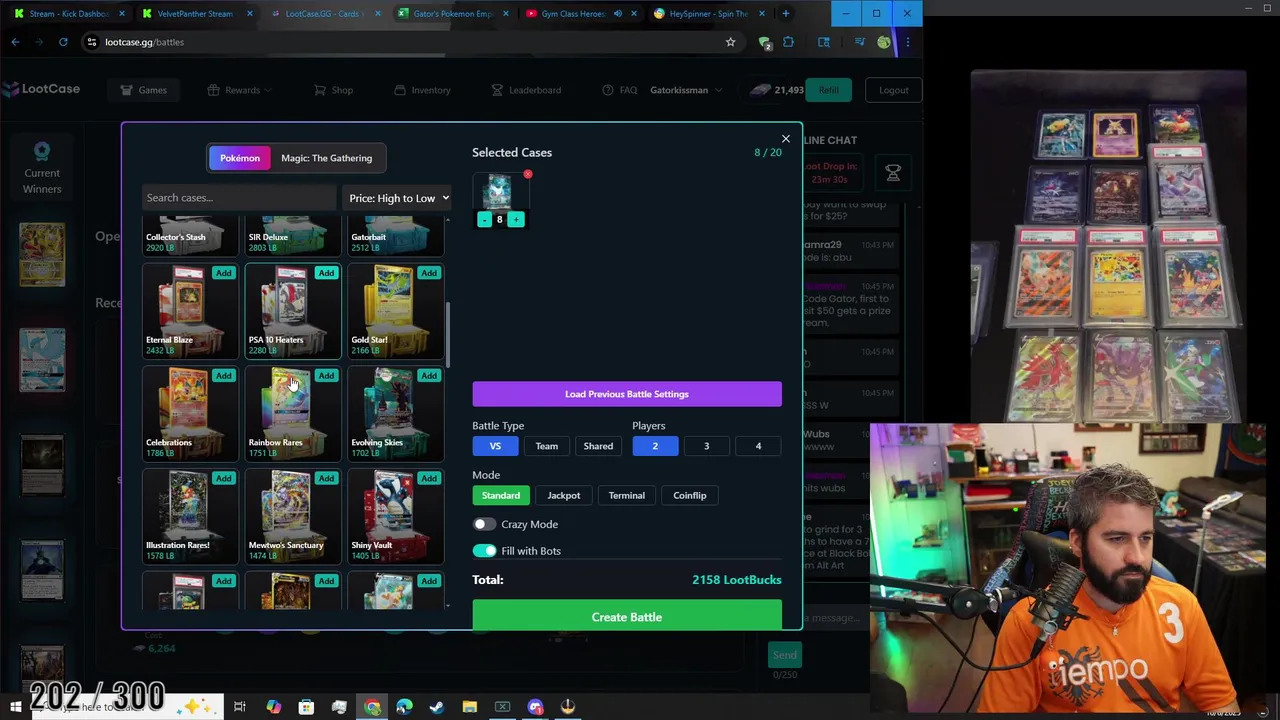Switch to Magic: The Gathering tab
This screenshot has height=720, width=1280.
pos(326,158)
